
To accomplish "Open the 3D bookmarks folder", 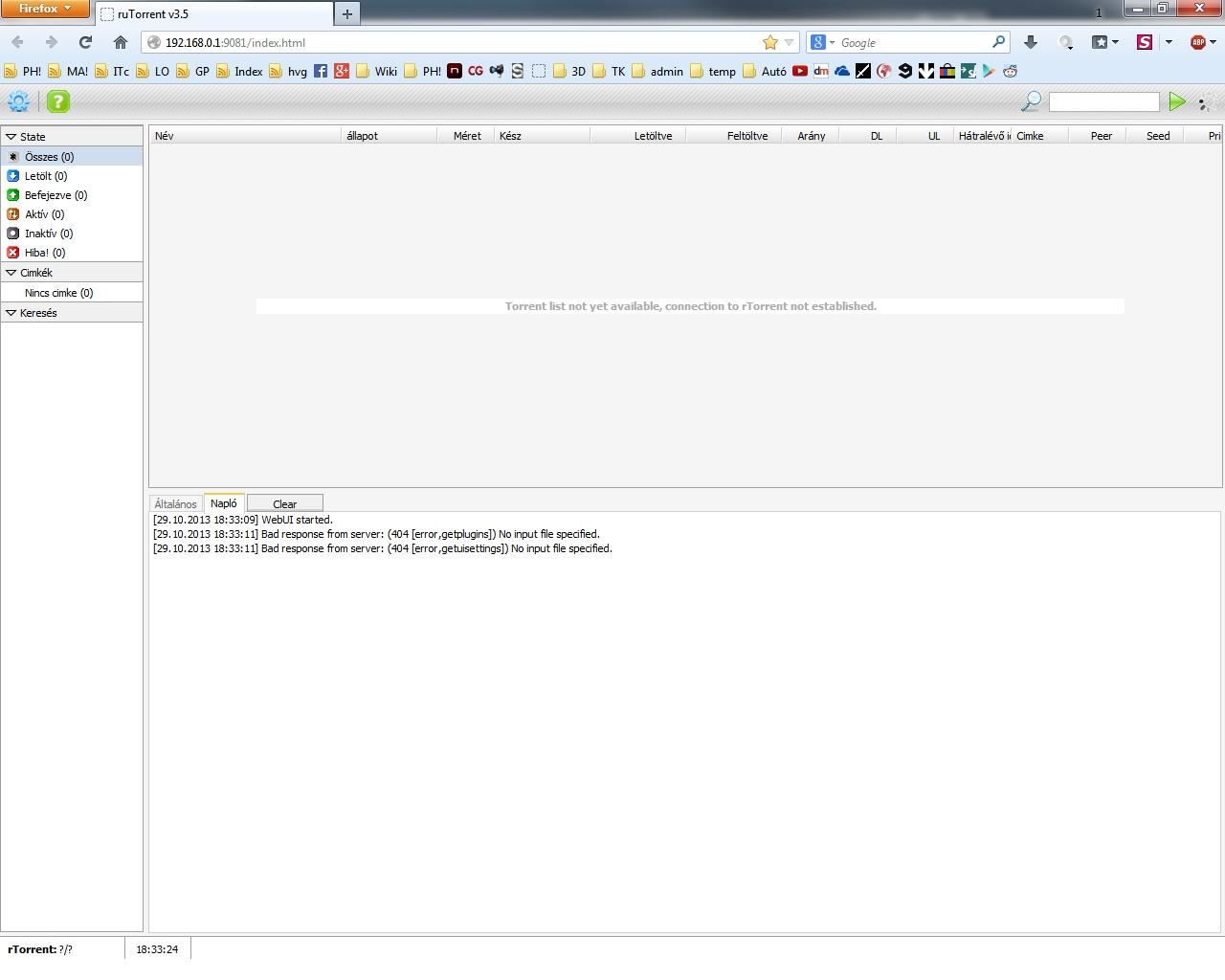I will [x=568, y=71].
